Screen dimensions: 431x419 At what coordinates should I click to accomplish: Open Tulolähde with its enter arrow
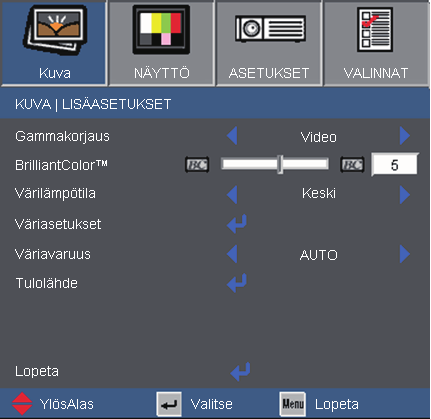(237, 283)
